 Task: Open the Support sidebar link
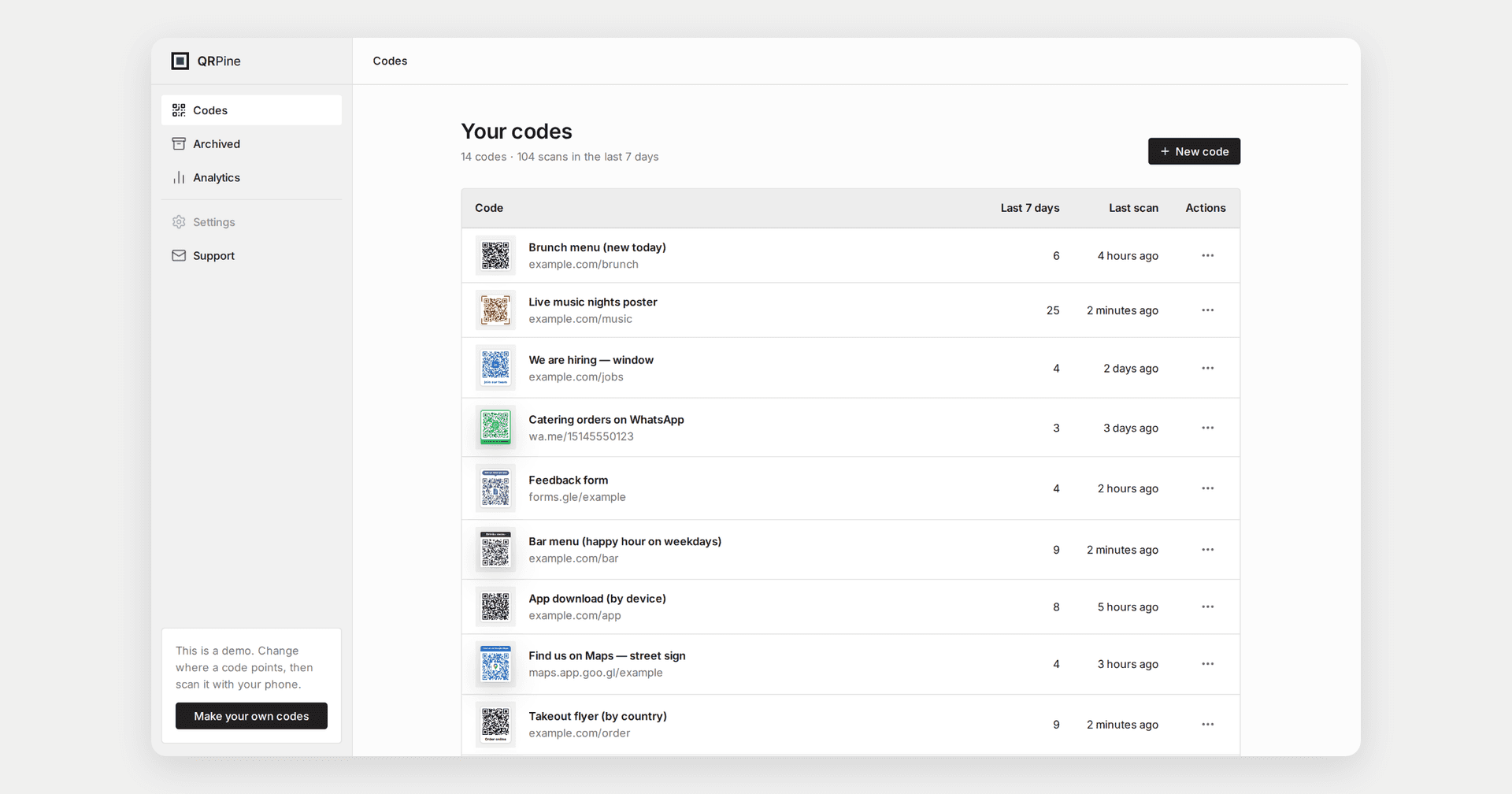tap(251, 256)
